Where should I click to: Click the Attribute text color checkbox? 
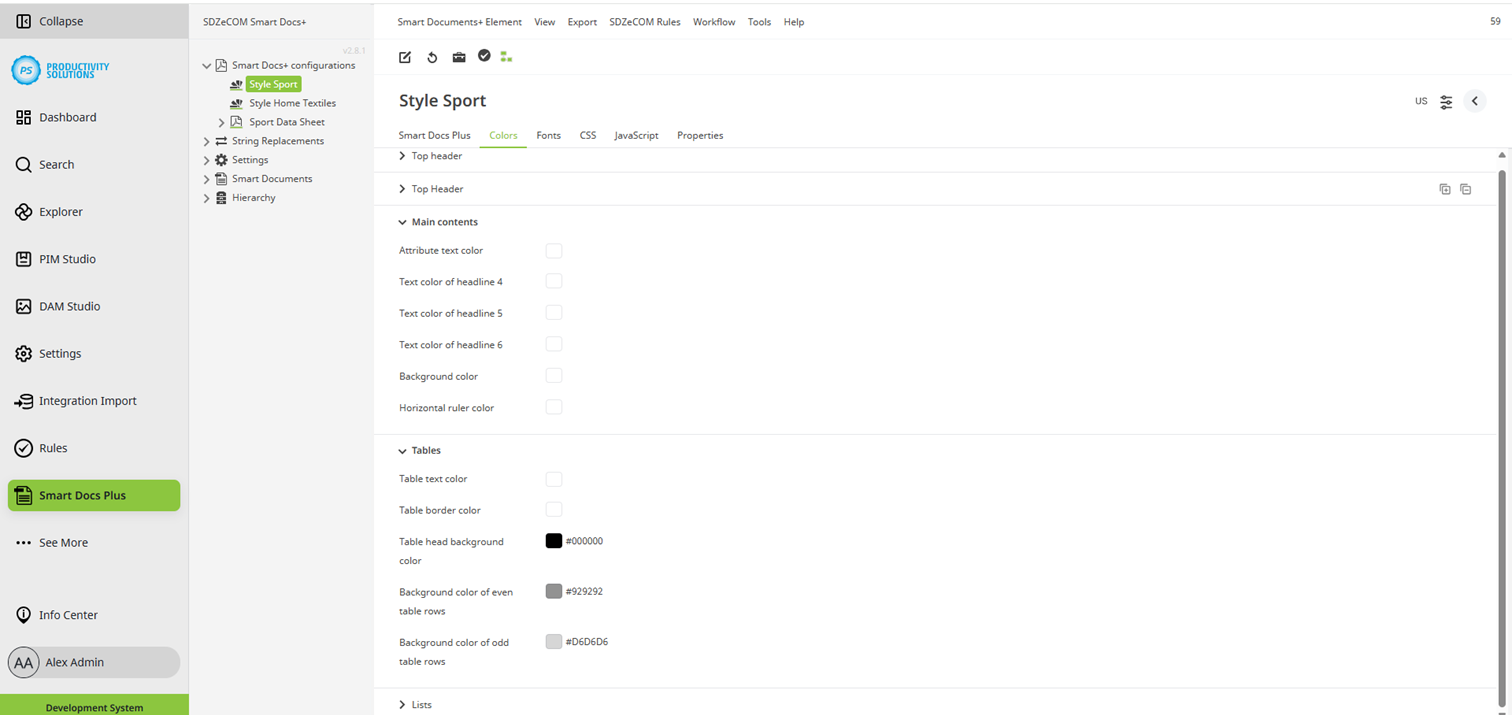click(x=554, y=250)
